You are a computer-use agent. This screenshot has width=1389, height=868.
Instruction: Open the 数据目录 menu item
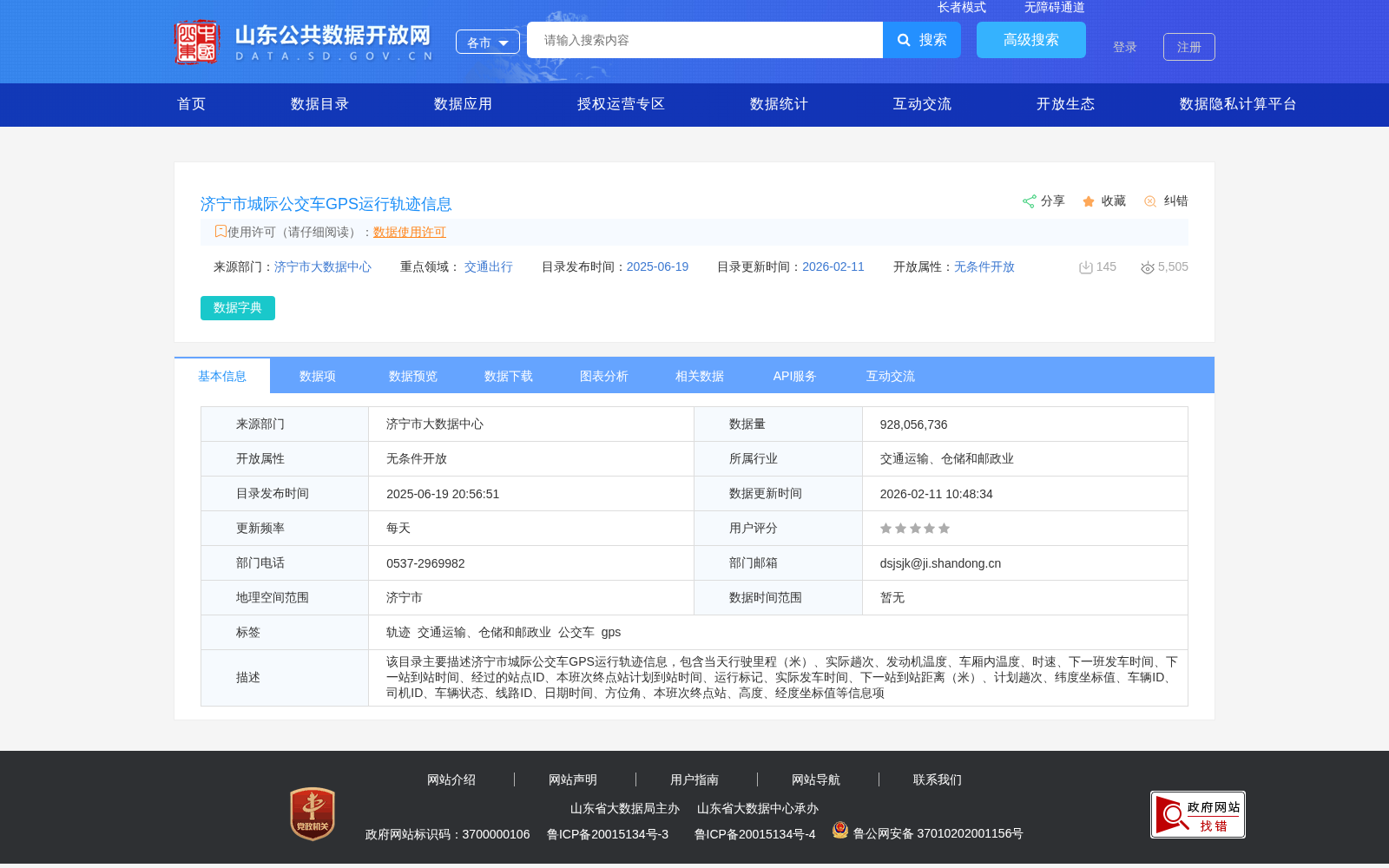(319, 104)
